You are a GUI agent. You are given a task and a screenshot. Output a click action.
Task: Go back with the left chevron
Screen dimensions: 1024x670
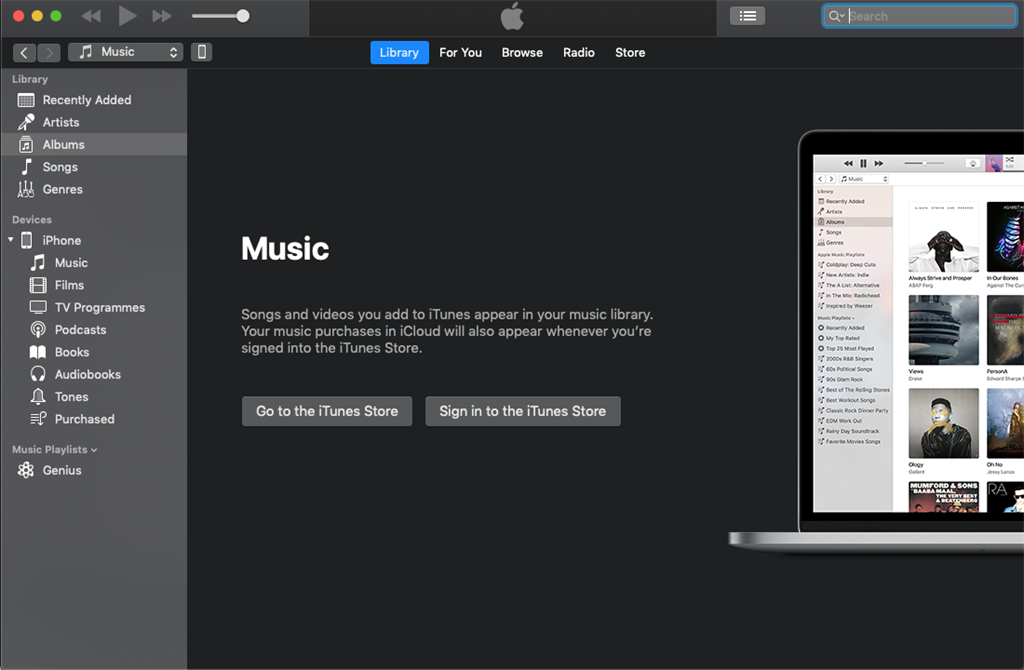click(24, 52)
